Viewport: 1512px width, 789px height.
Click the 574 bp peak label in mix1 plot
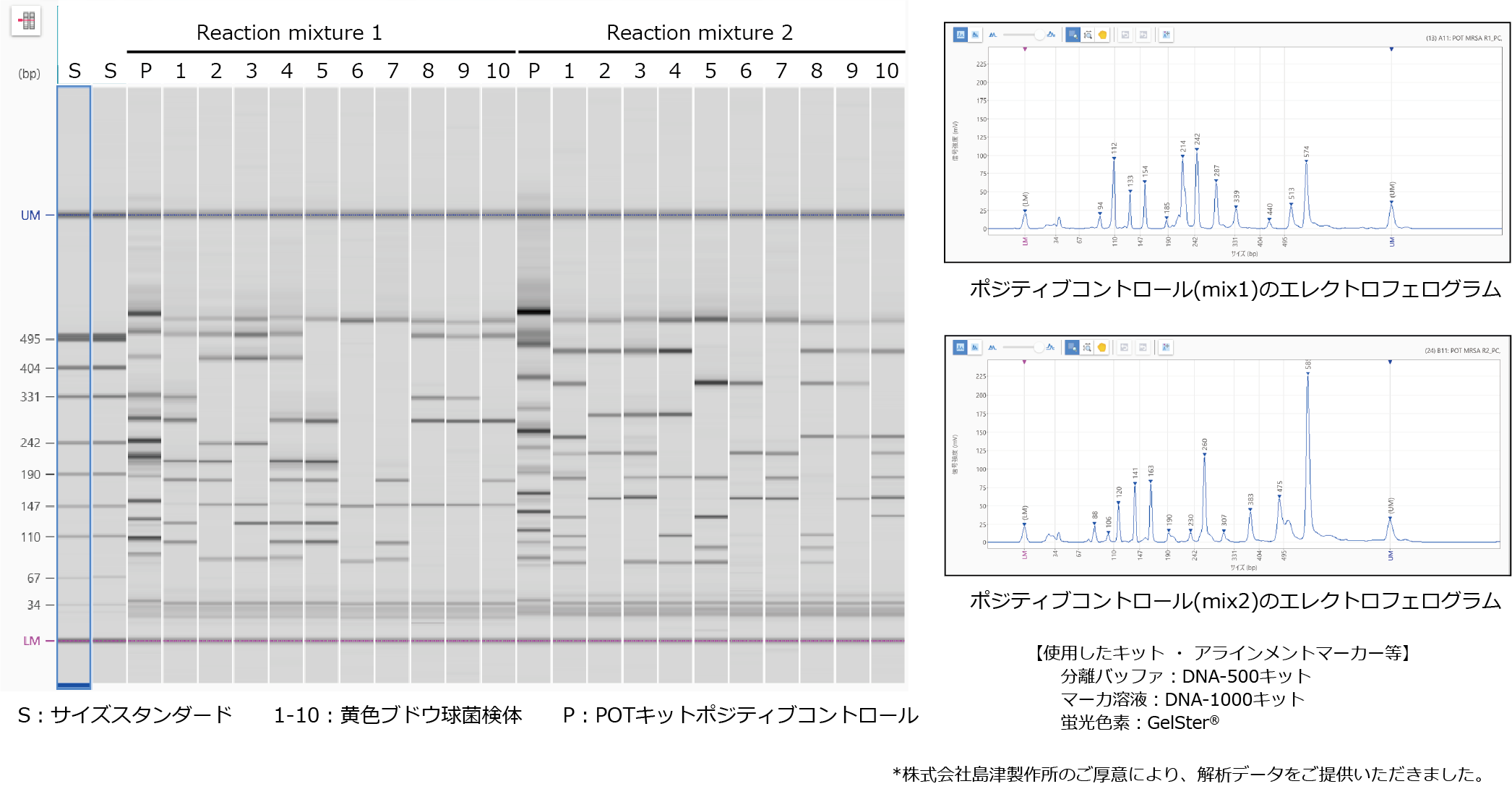pyautogui.click(x=1306, y=152)
